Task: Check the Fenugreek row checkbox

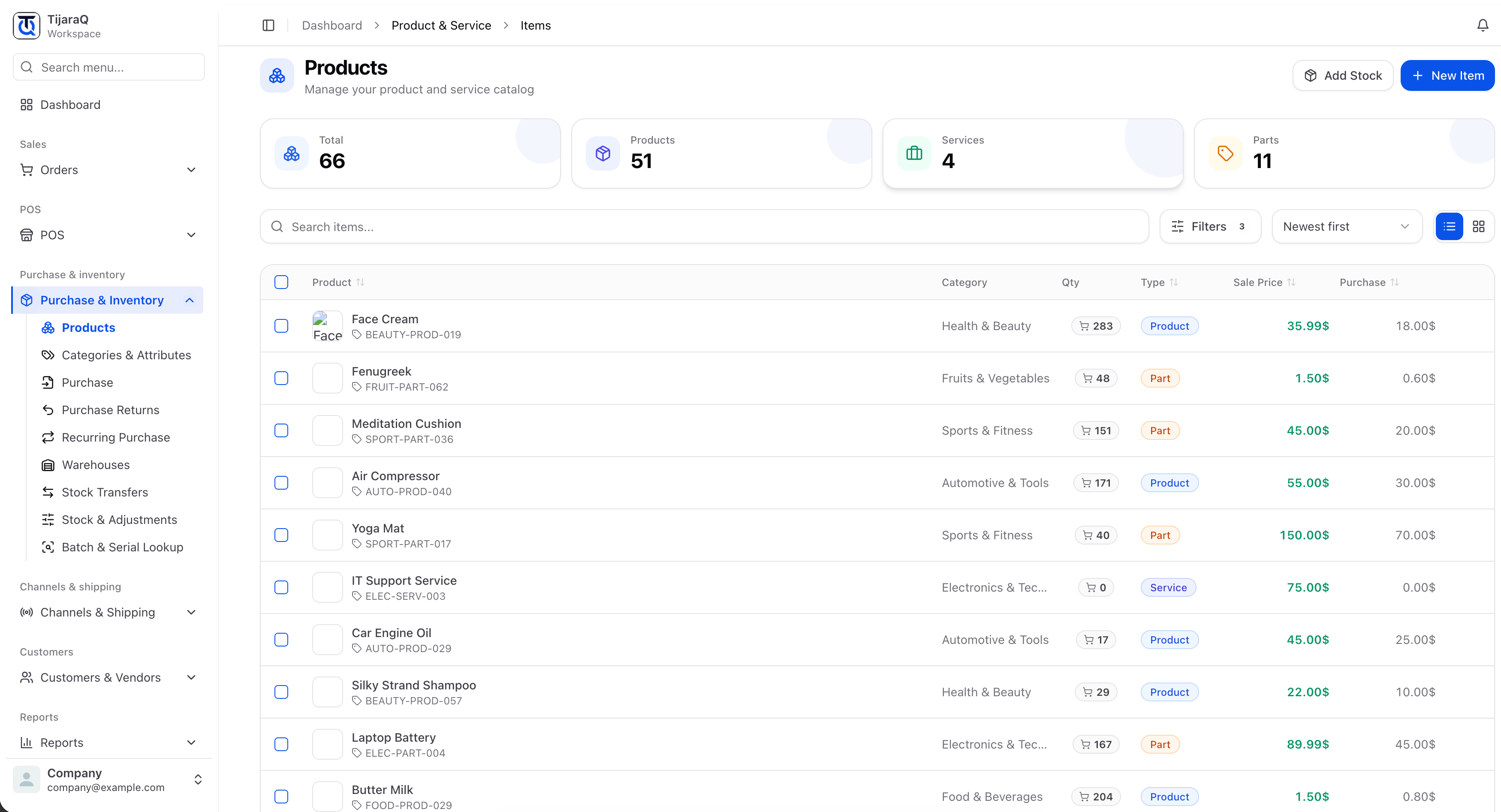Action: point(281,378)
